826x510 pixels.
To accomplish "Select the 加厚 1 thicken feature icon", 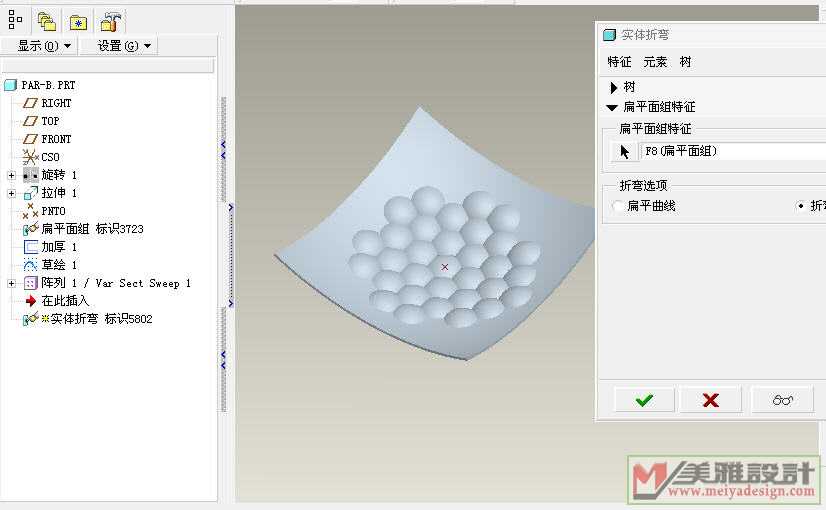I will coord(31,247).
